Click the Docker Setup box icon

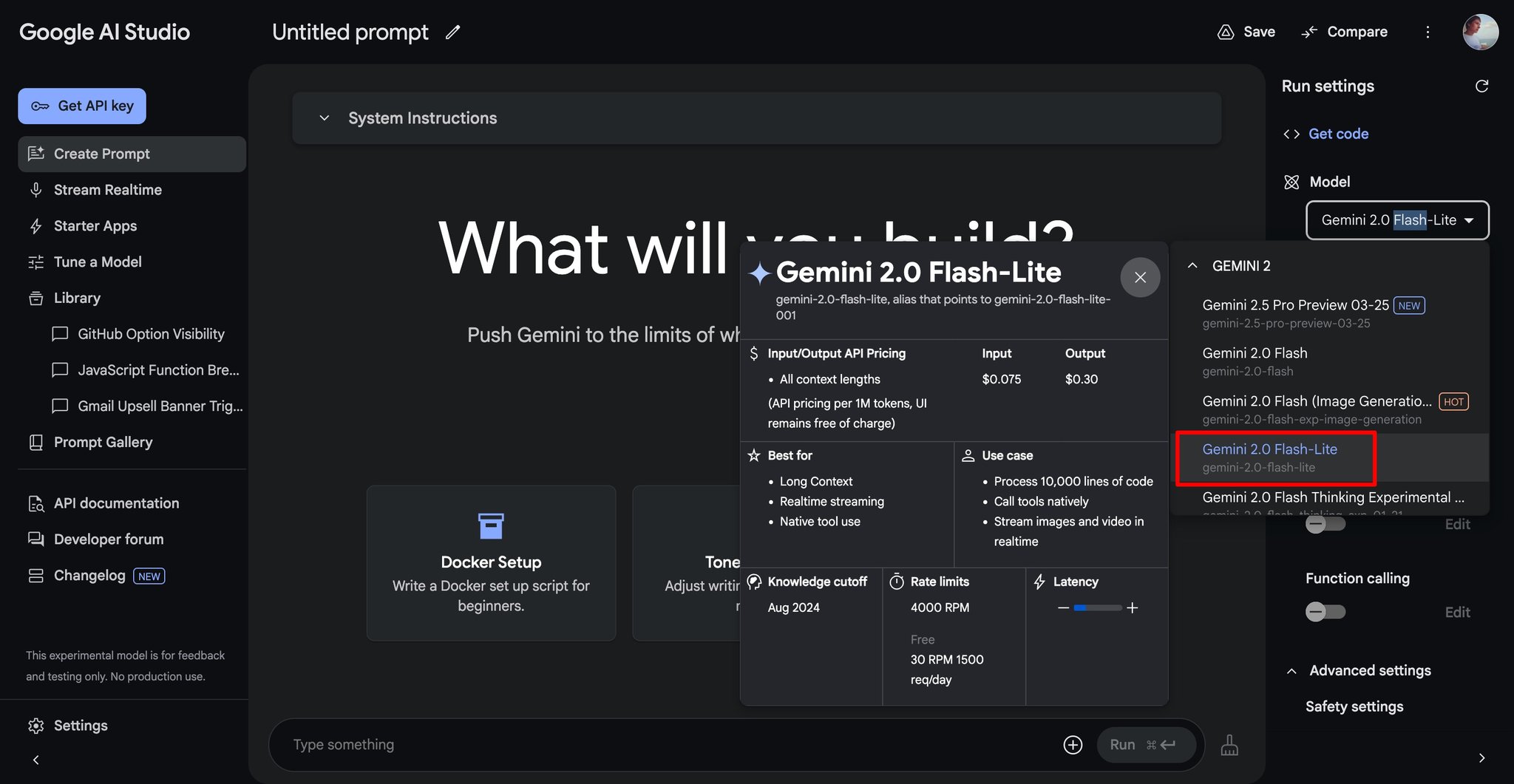pyautogui.click(x=491, y=526)
